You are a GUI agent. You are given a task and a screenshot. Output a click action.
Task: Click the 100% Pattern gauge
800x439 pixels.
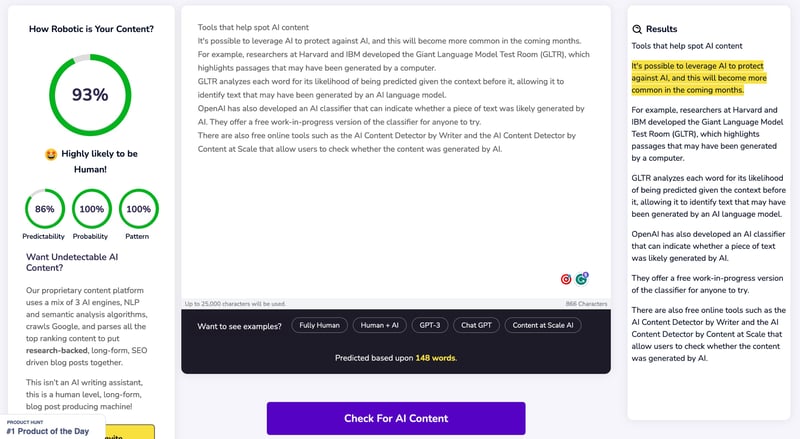click(139, 209)
